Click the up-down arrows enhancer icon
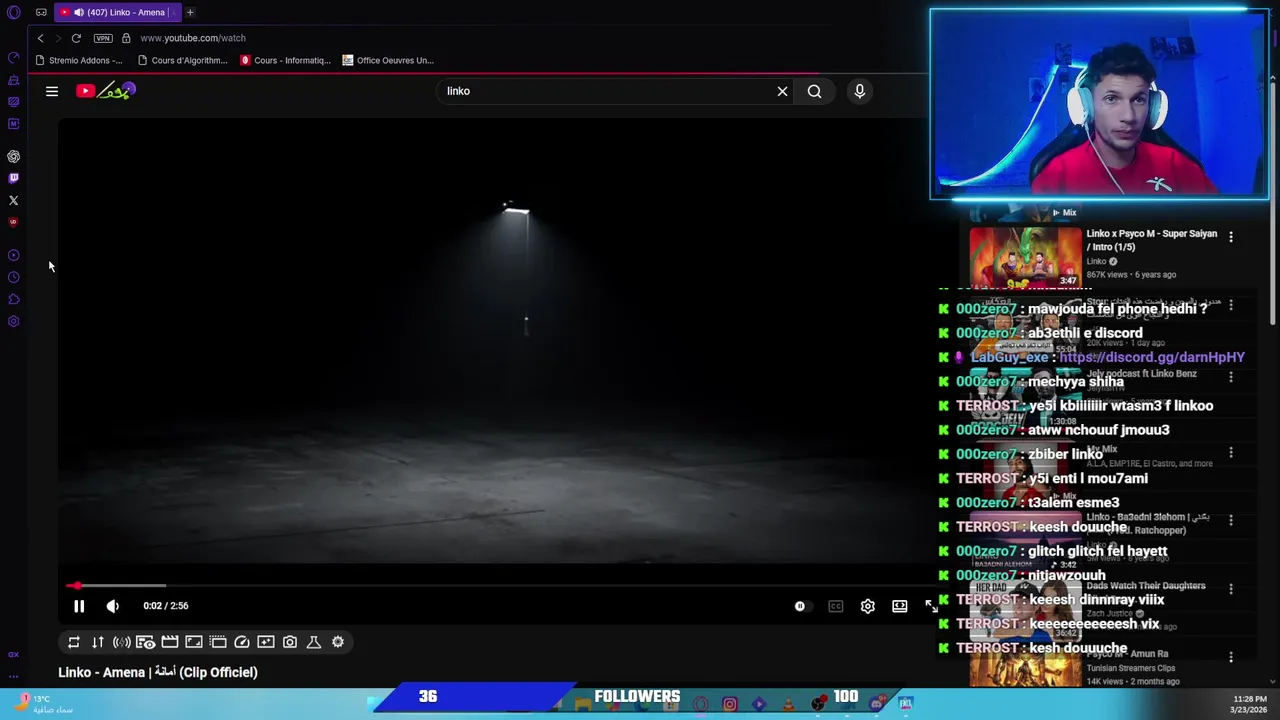Image resolution: width=1280 pixels, height=720 pixels. tap(98, 642)
